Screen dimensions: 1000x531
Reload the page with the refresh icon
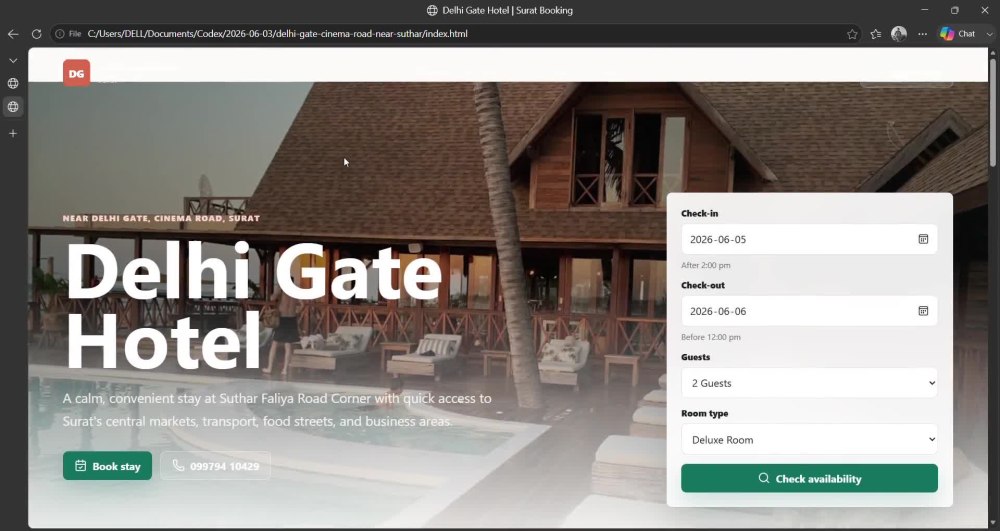[x=36, y=34]
